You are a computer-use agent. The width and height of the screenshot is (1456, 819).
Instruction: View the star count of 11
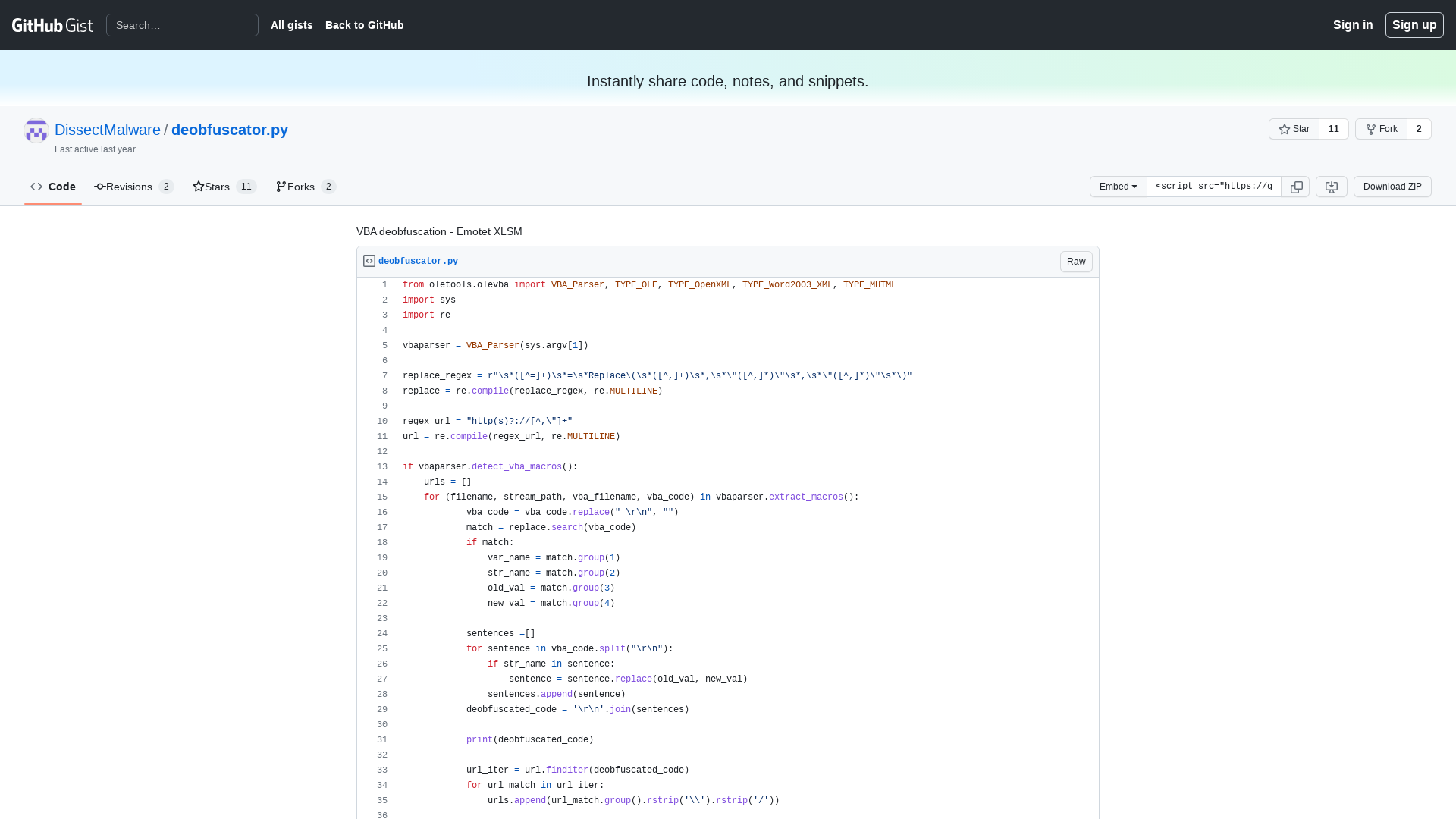[x=1334, y=129]
